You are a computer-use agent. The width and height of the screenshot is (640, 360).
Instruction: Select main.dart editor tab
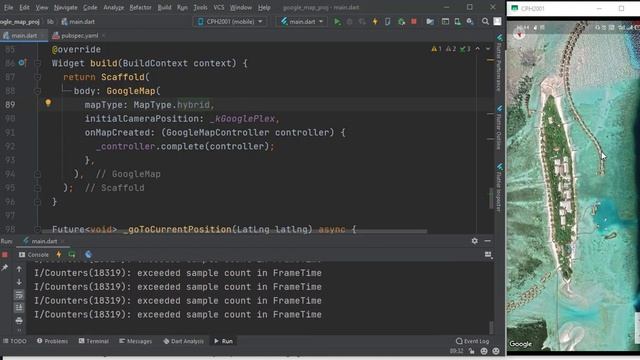(23, 36)
